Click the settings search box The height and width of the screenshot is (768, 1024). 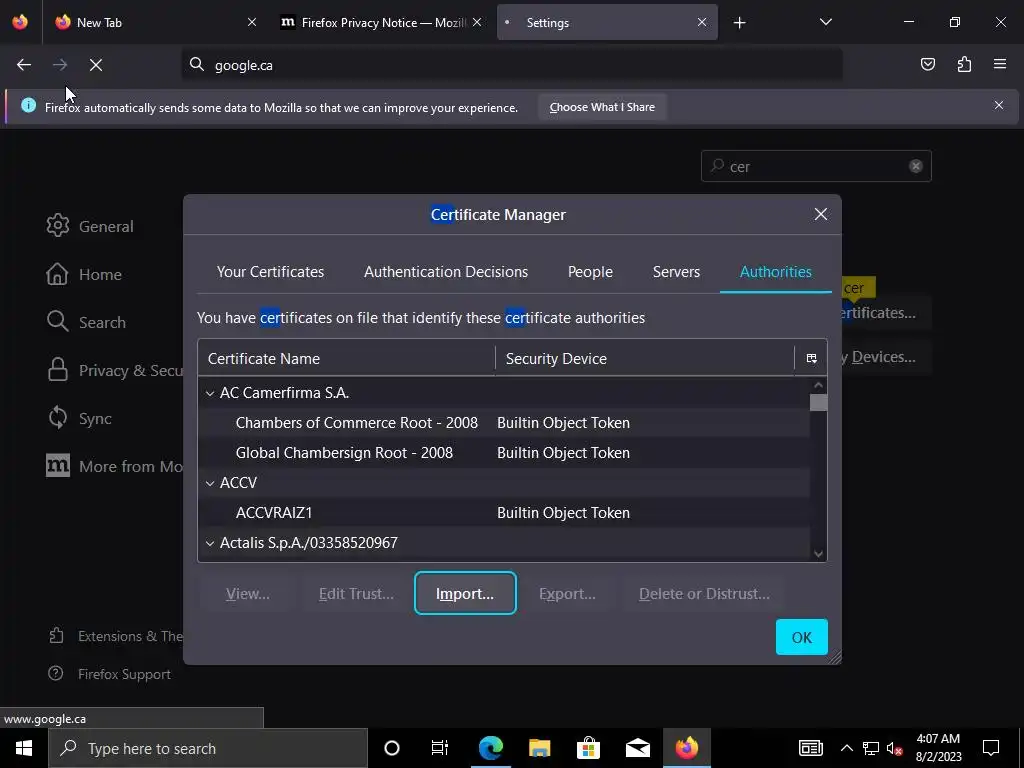click(x=816, y=167)
